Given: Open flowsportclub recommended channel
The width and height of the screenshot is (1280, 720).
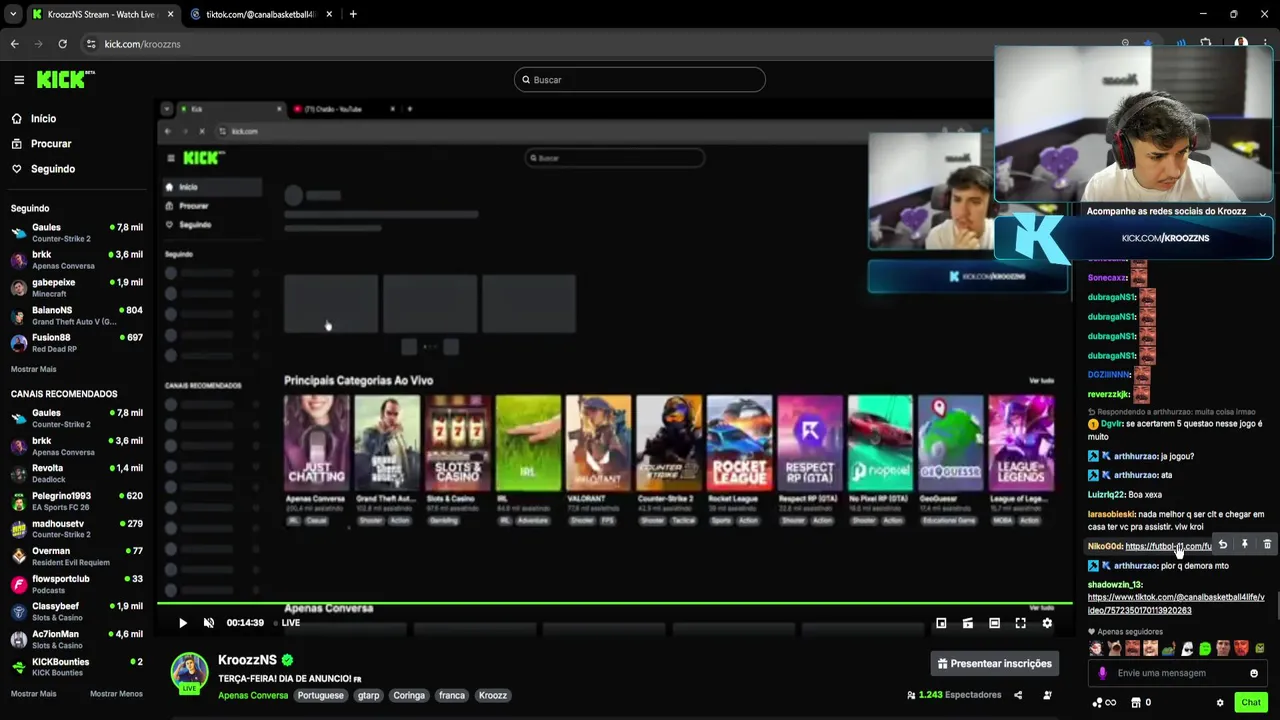Looking at the screenshot, I should [x=77, y=584].
